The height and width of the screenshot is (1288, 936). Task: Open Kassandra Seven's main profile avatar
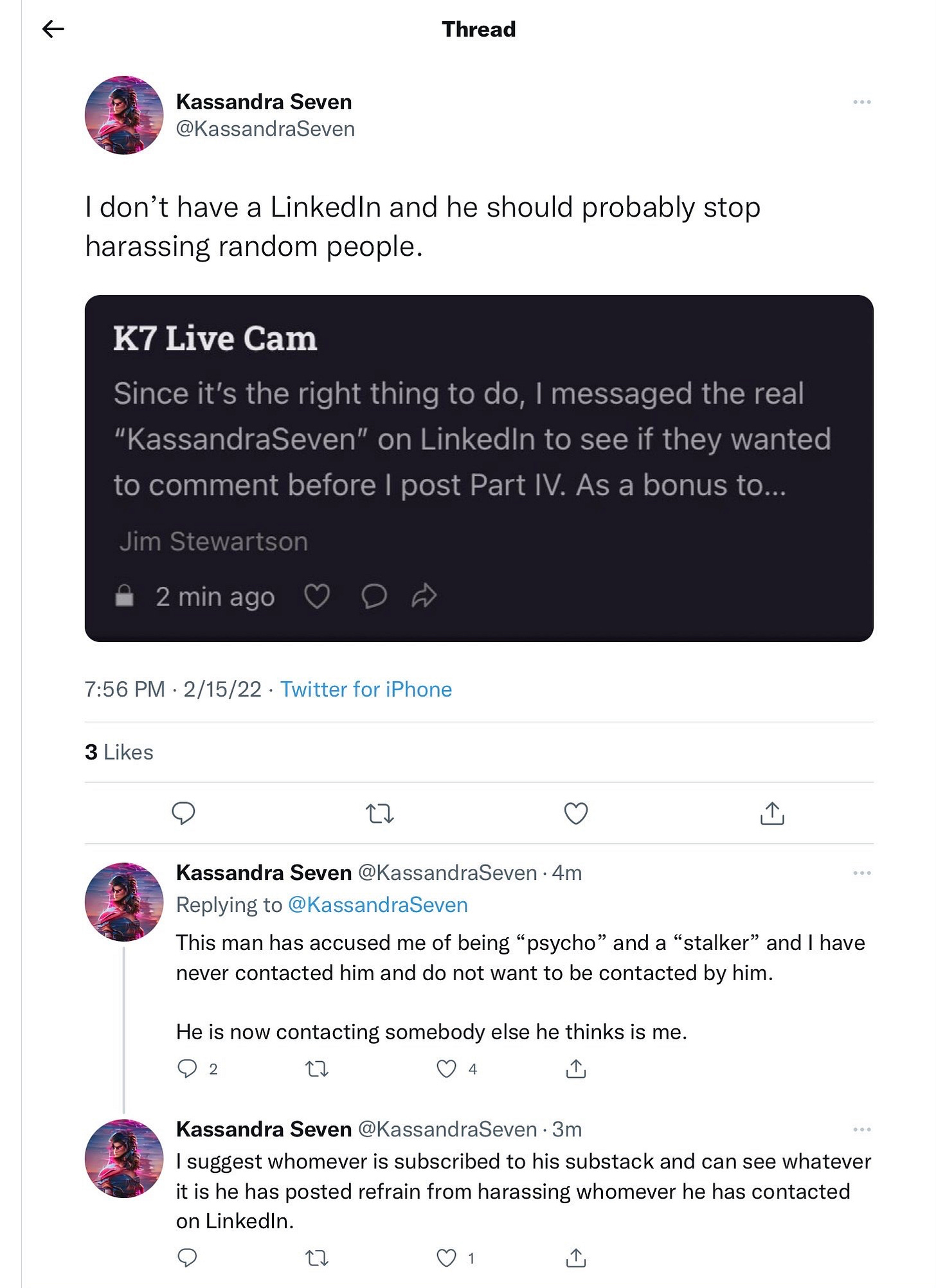124,115
